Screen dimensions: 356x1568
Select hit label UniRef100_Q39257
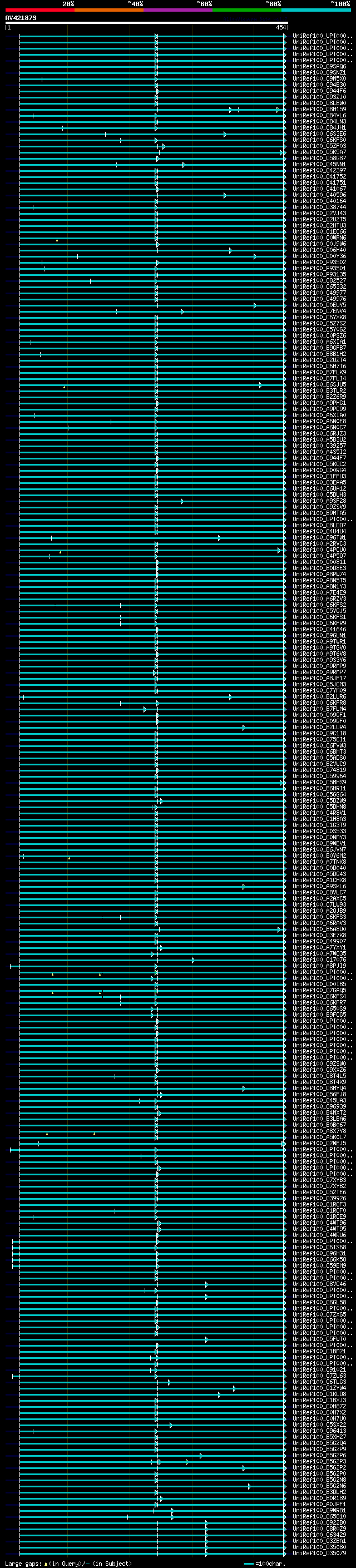(319, 446)
